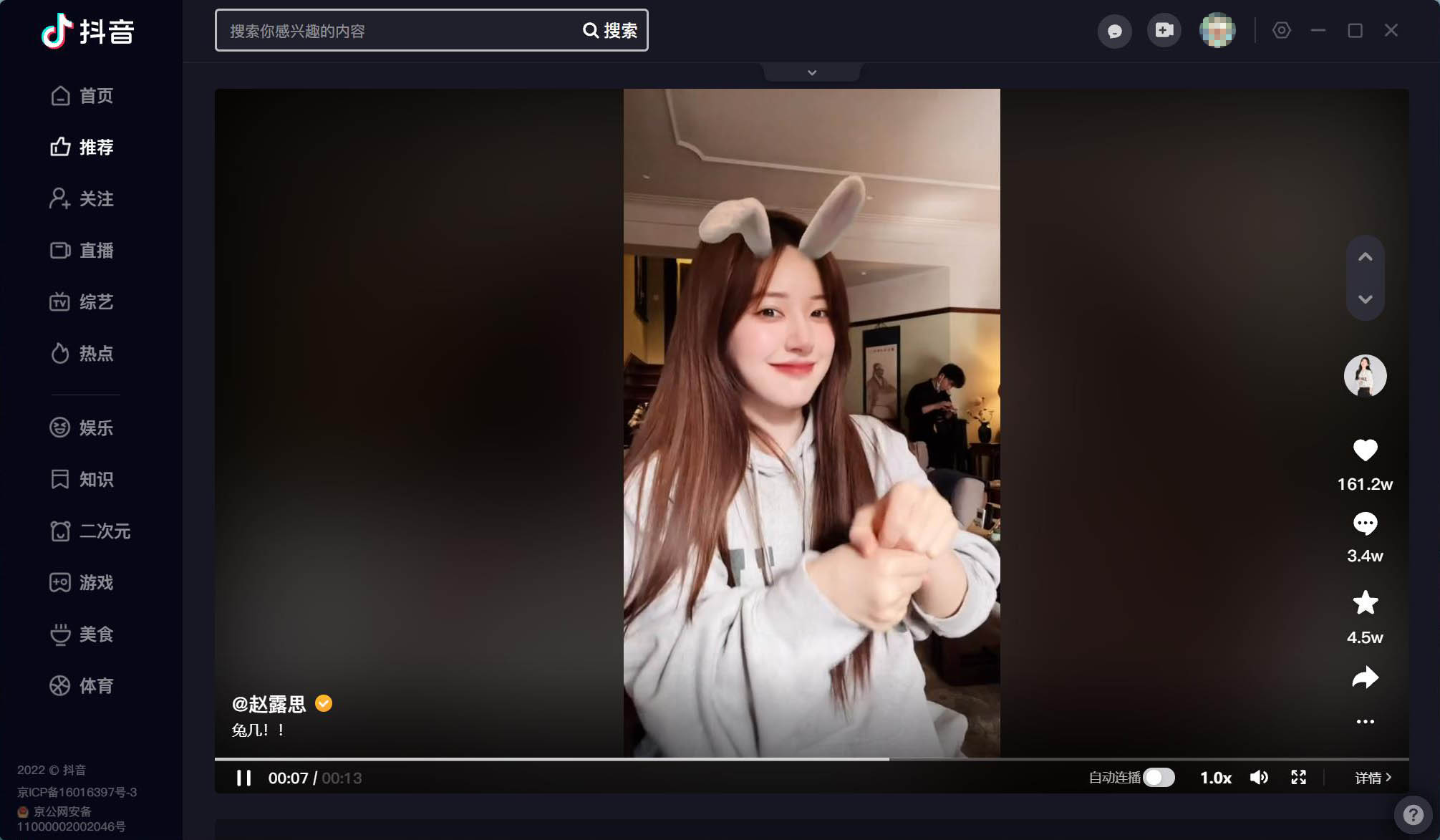This screenshot has height=840, width=1440.
Task: Open the settings hexagon icon
Action: (x=1281, y=31)
